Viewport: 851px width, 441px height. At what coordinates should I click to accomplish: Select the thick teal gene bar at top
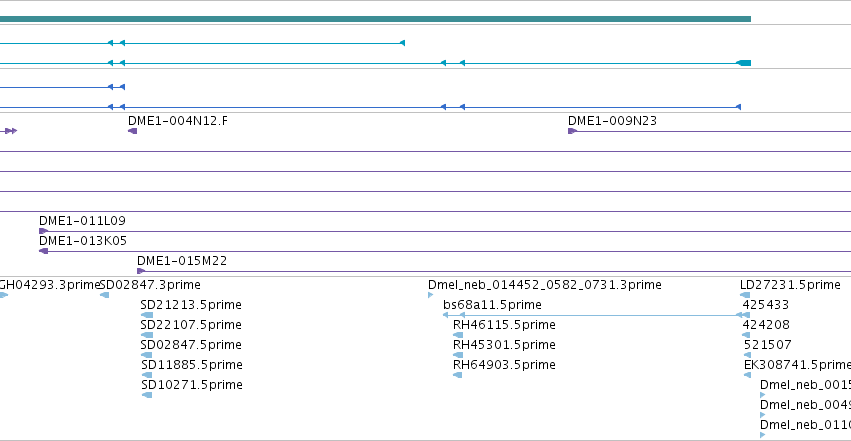click(x=375, y=19)
